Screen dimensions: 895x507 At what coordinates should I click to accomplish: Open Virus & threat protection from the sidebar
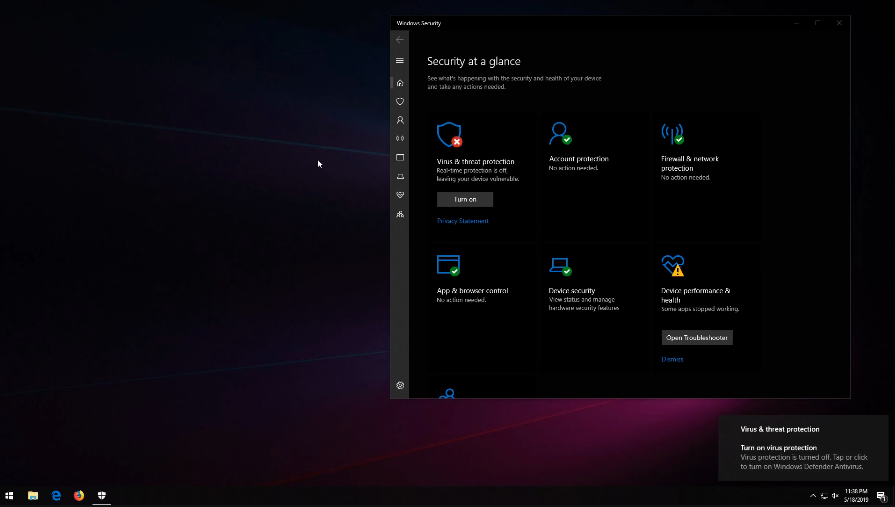pyautogui.click(x=400, y=101)
